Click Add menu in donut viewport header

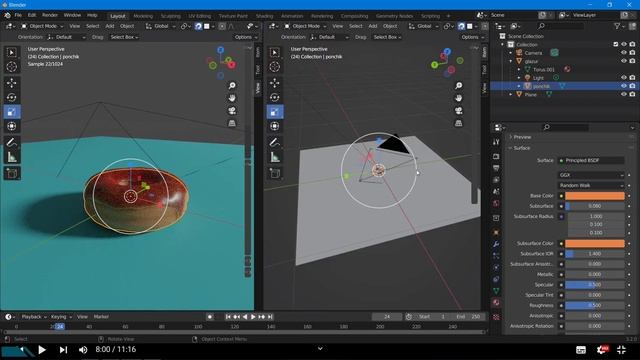coord(110,26)
